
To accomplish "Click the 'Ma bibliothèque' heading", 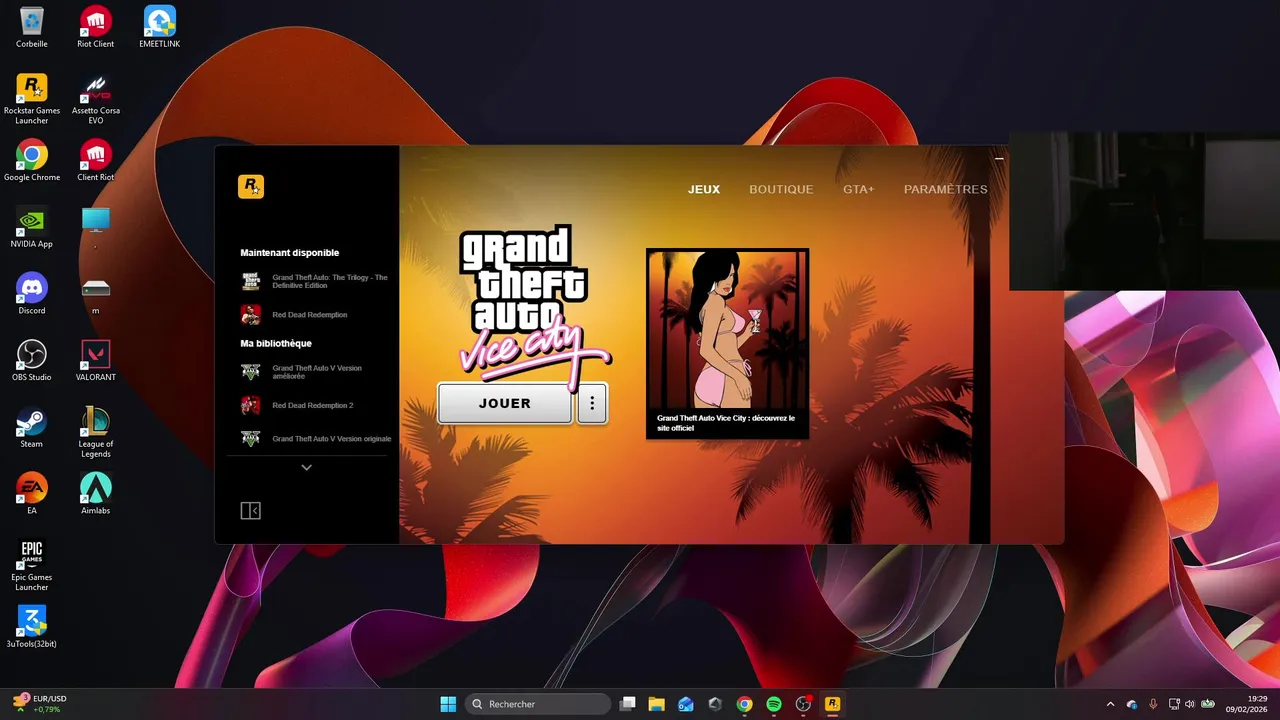I will coord(276,343).
